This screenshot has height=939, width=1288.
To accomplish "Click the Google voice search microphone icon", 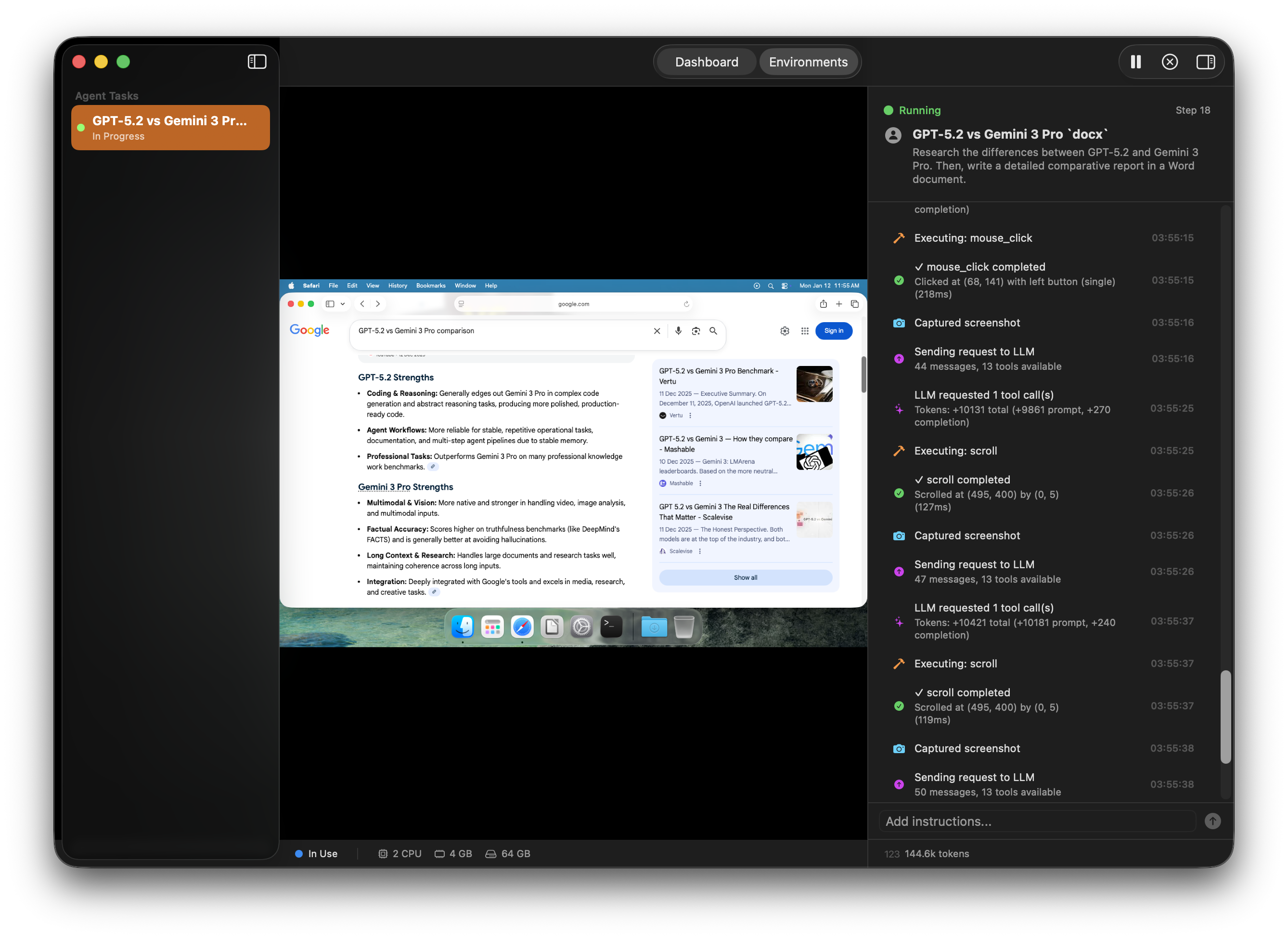I will tap(678, 331).
